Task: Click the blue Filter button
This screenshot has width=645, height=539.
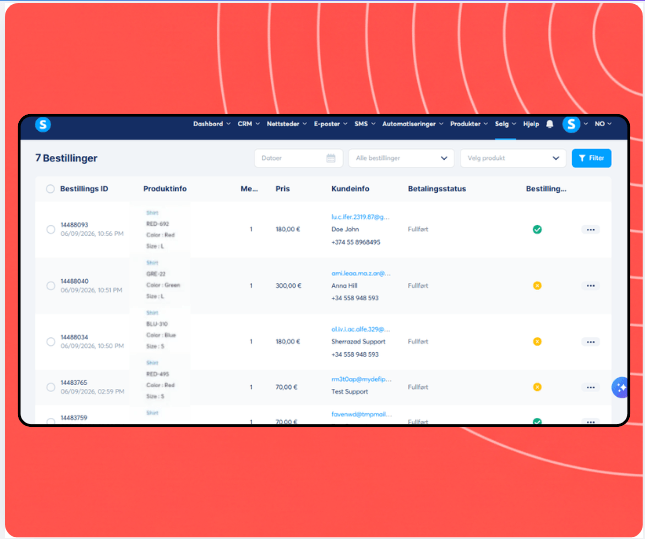Action: (591, 158)
